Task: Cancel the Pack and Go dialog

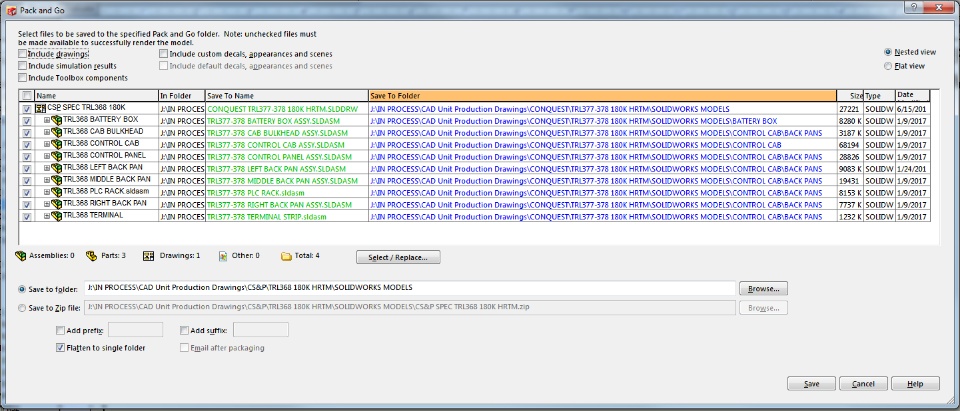Action: (863, 384)
